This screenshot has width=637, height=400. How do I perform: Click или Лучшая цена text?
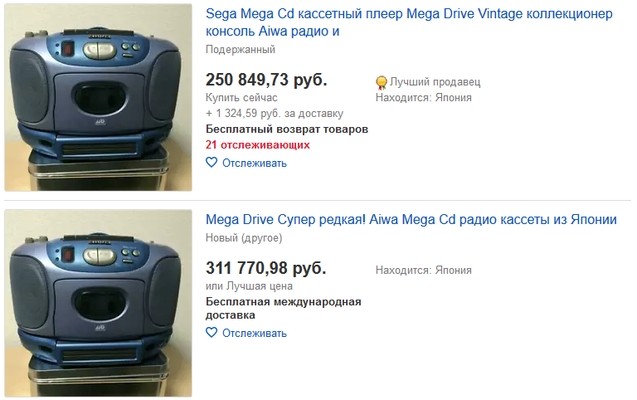tap(249, 286)
